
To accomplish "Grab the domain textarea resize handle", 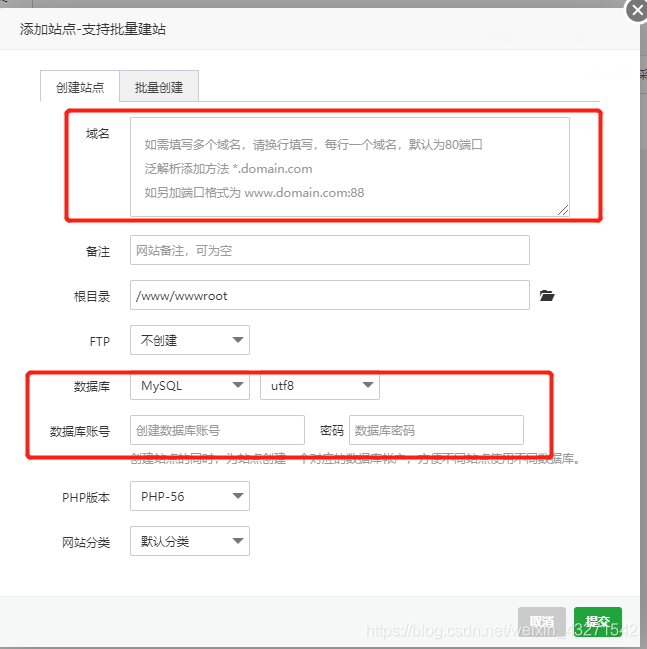I will [563, 210].
